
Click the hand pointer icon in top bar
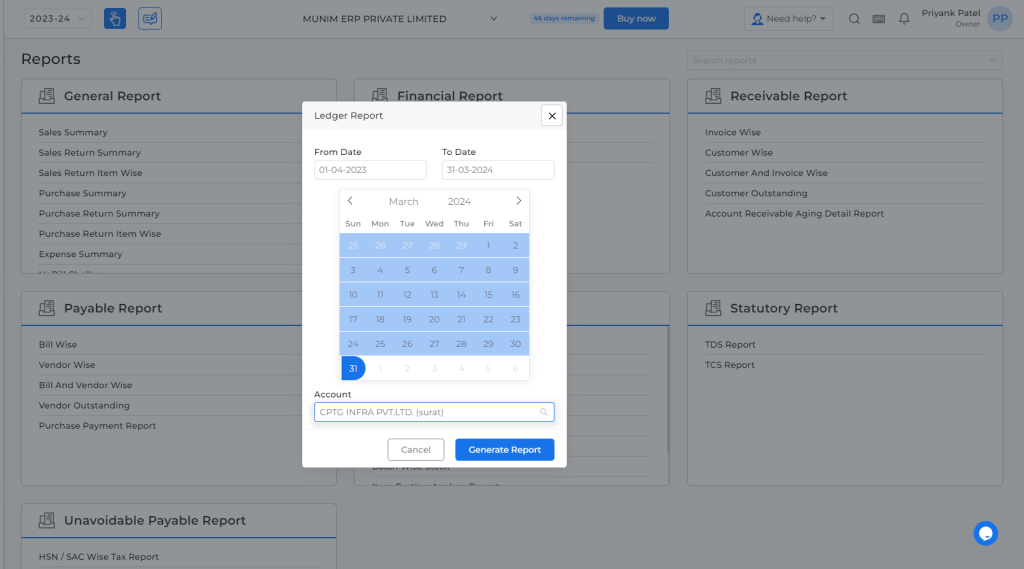pyautogui.click(x=115, y=18)
